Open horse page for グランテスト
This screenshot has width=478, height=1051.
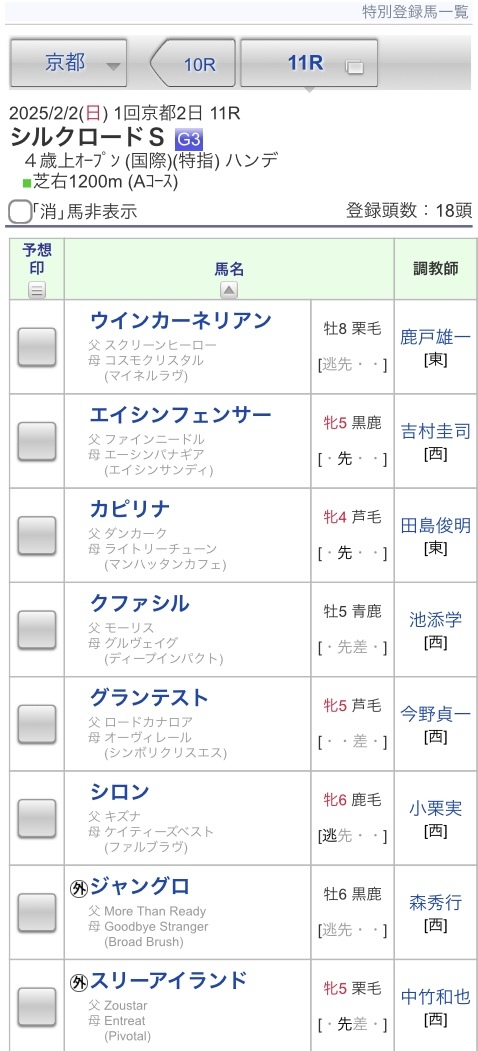pos(150,698)
